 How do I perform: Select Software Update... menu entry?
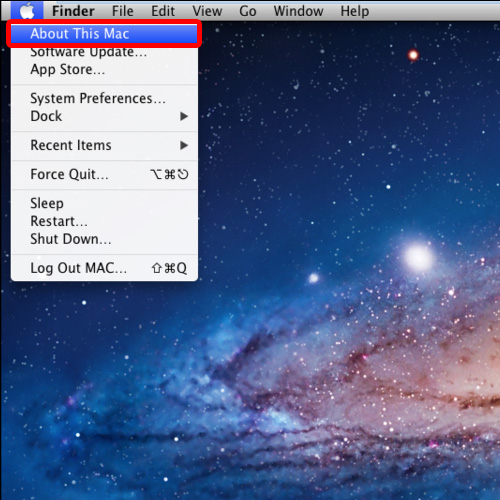point(104,52)
